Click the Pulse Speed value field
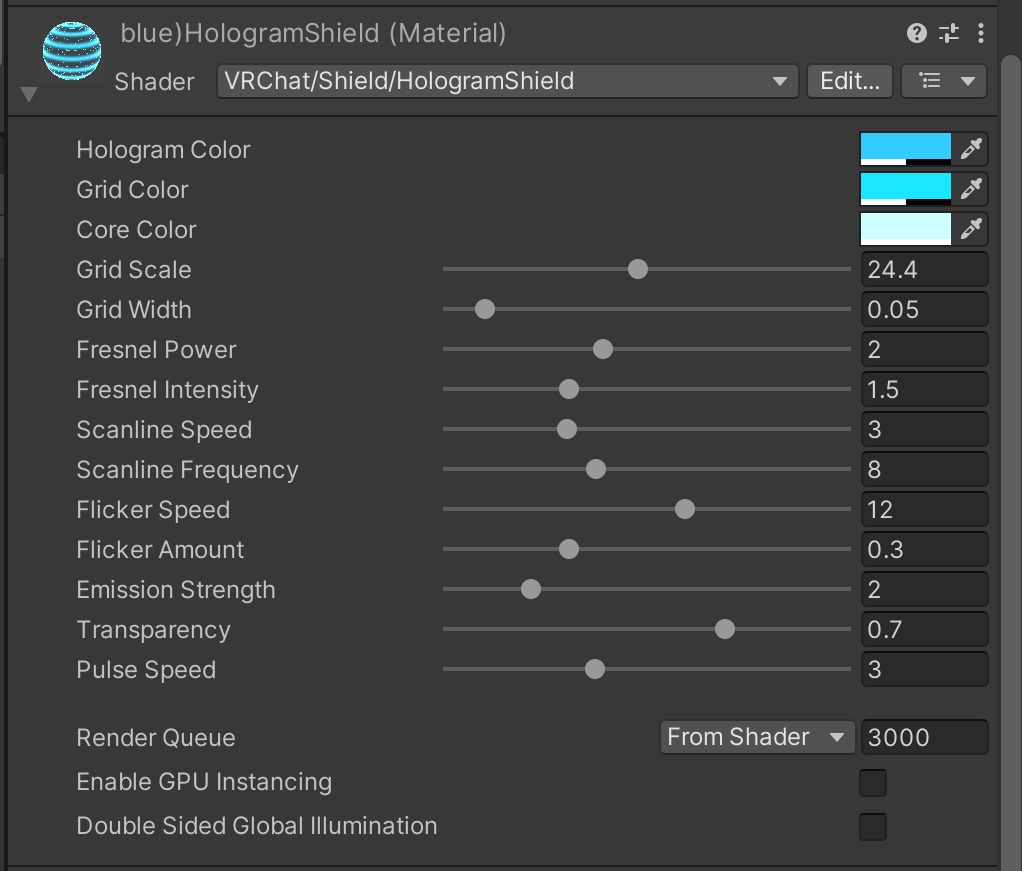Image resolution: width=1022 pixels, height=871 pixels. (x=924, y=669)
